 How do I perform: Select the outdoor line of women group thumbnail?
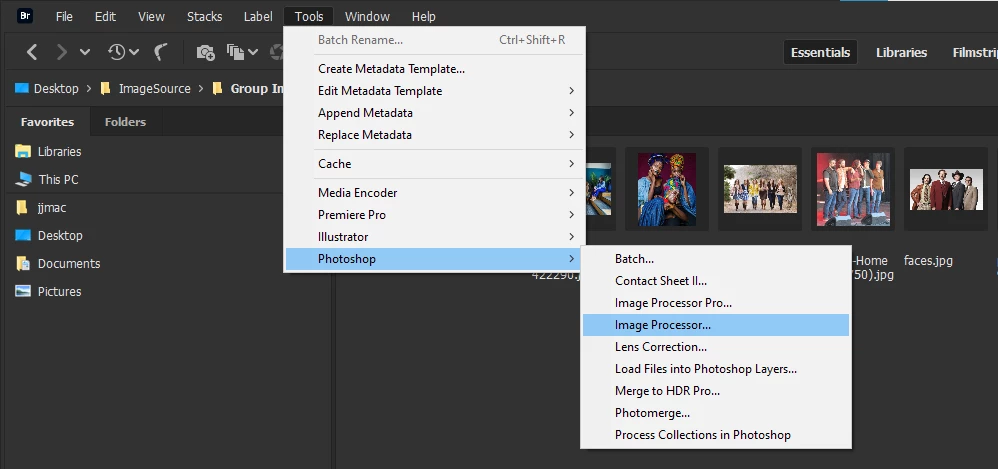760,188
